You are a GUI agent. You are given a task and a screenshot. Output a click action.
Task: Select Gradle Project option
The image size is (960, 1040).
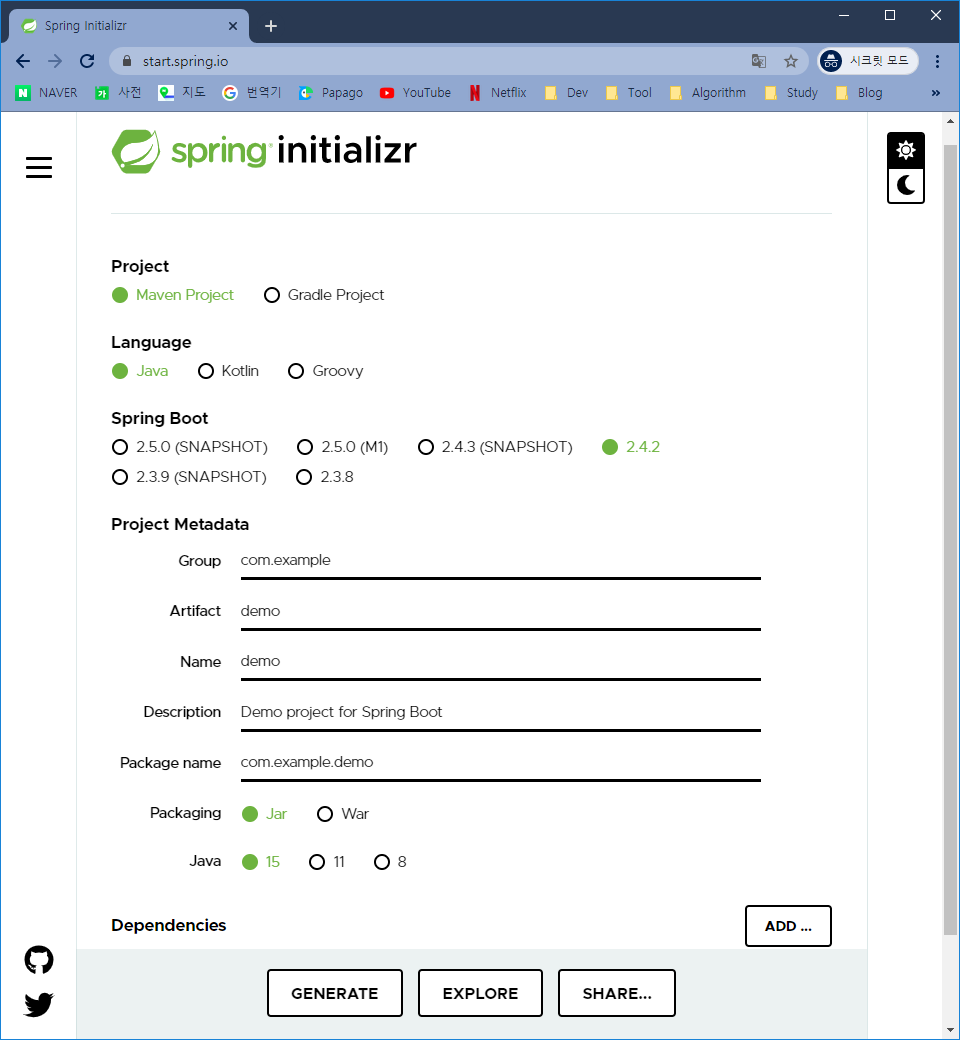(324, 295)
